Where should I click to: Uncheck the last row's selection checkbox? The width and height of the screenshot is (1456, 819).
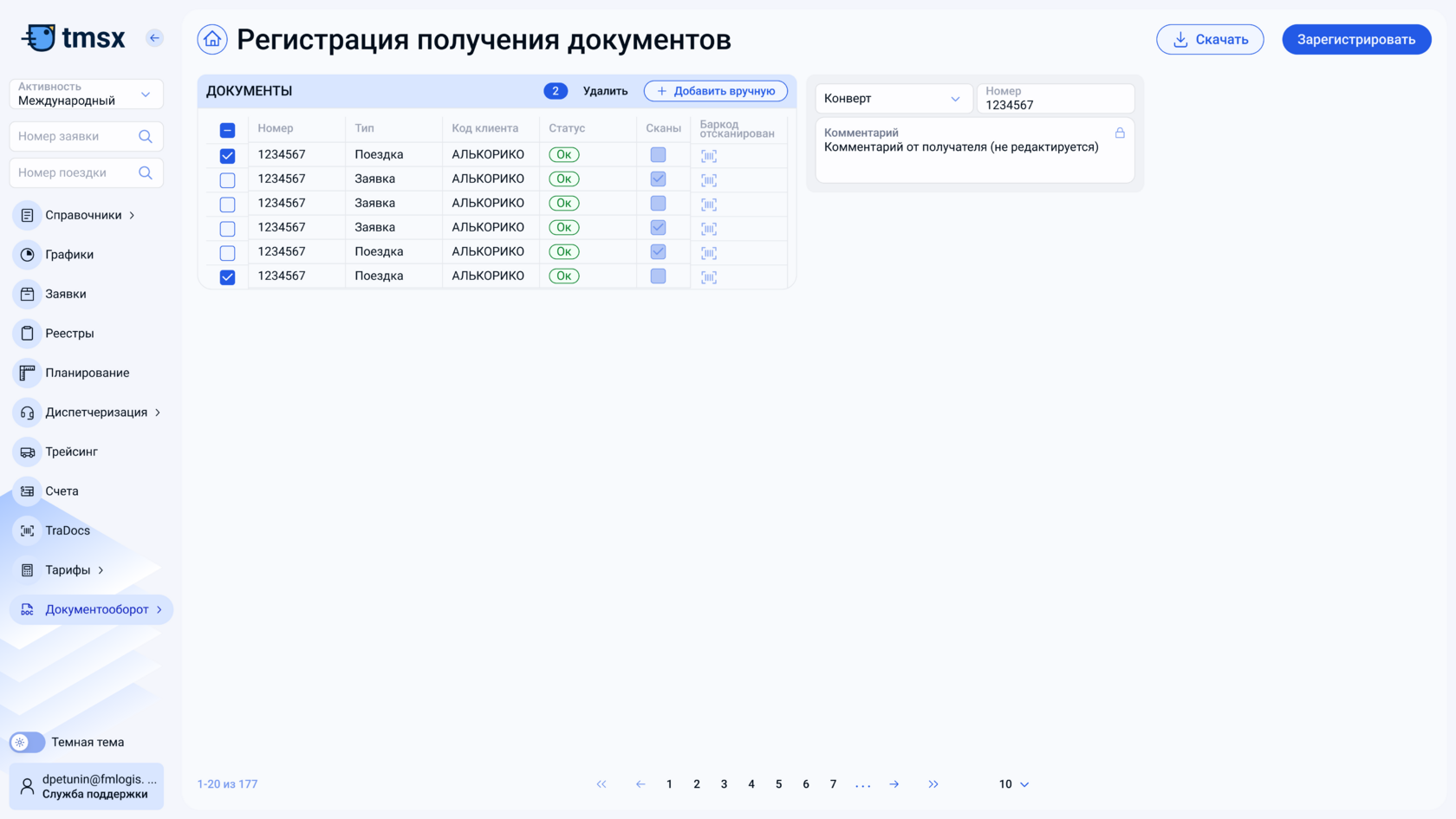pos(227,277)
